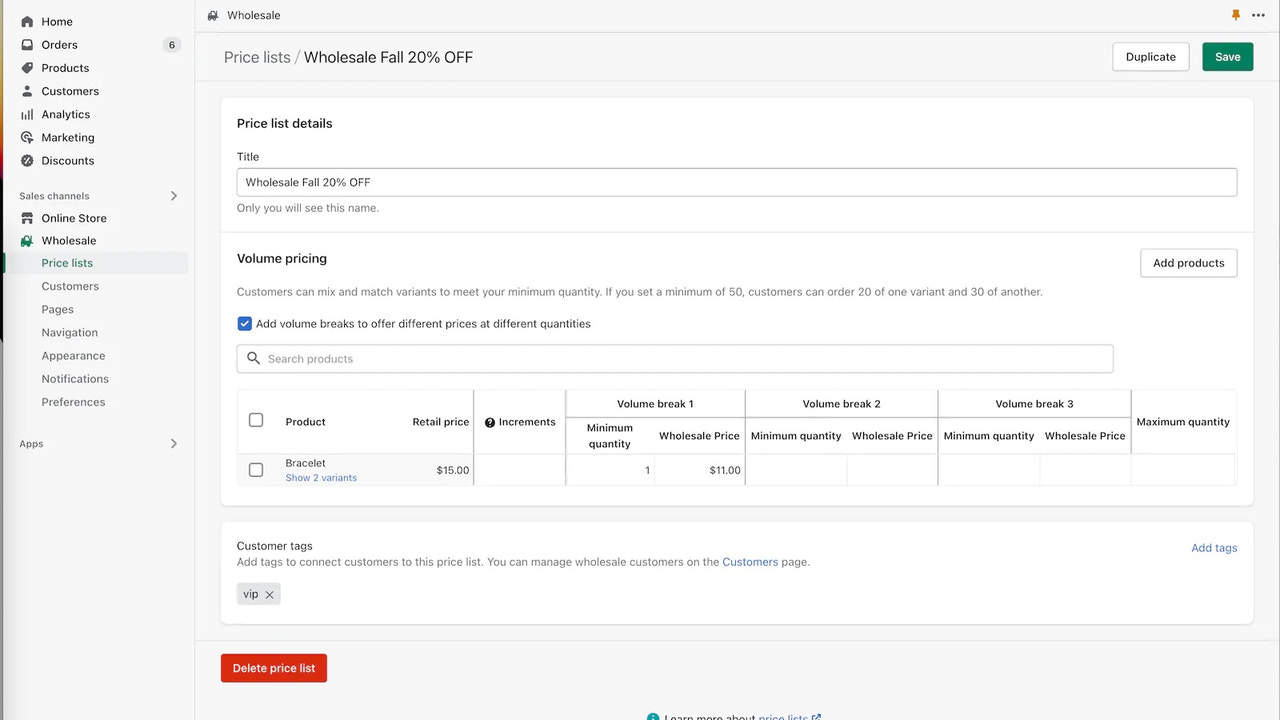1280x720 pixels.
Task: Click the Duplicate button
Action: pos(1151,57)
